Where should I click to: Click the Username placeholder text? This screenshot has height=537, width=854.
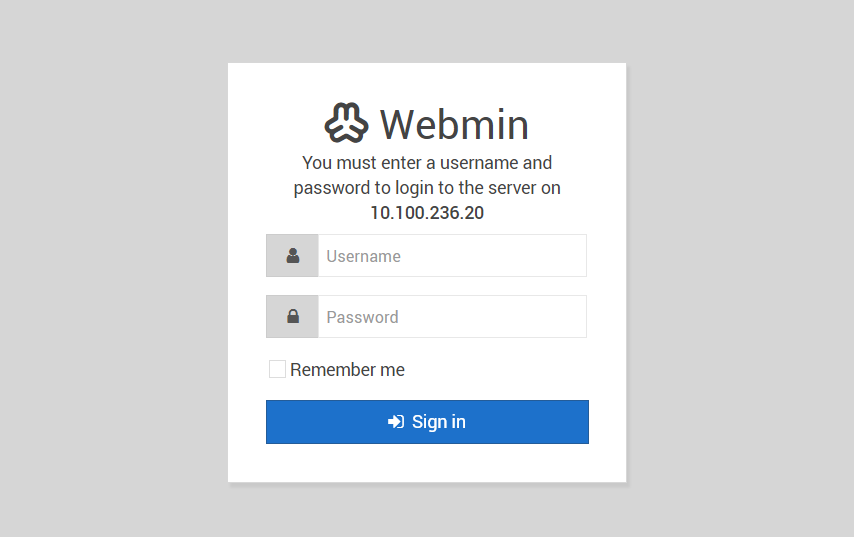[363, 256]
